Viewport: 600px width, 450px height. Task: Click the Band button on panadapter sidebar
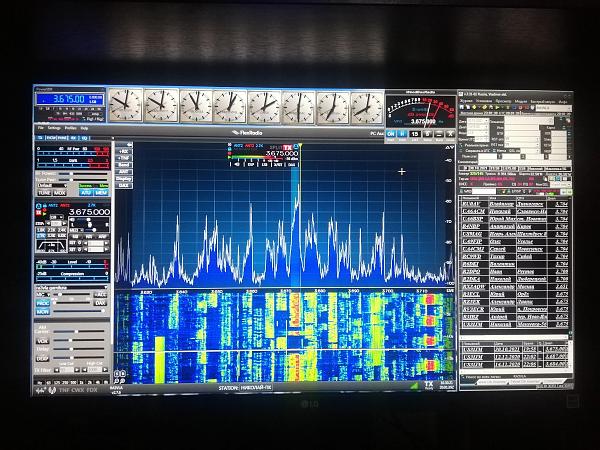pyautogui.click(x=124, y=164)
